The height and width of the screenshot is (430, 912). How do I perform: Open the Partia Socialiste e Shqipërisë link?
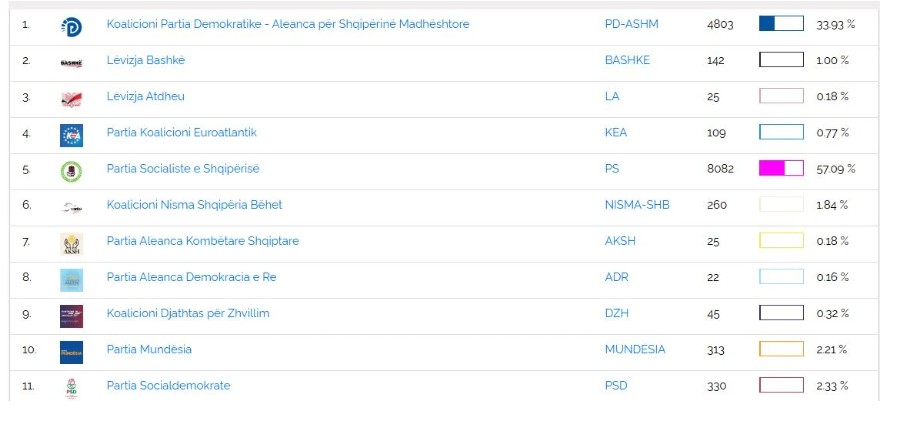click(183, 169)
